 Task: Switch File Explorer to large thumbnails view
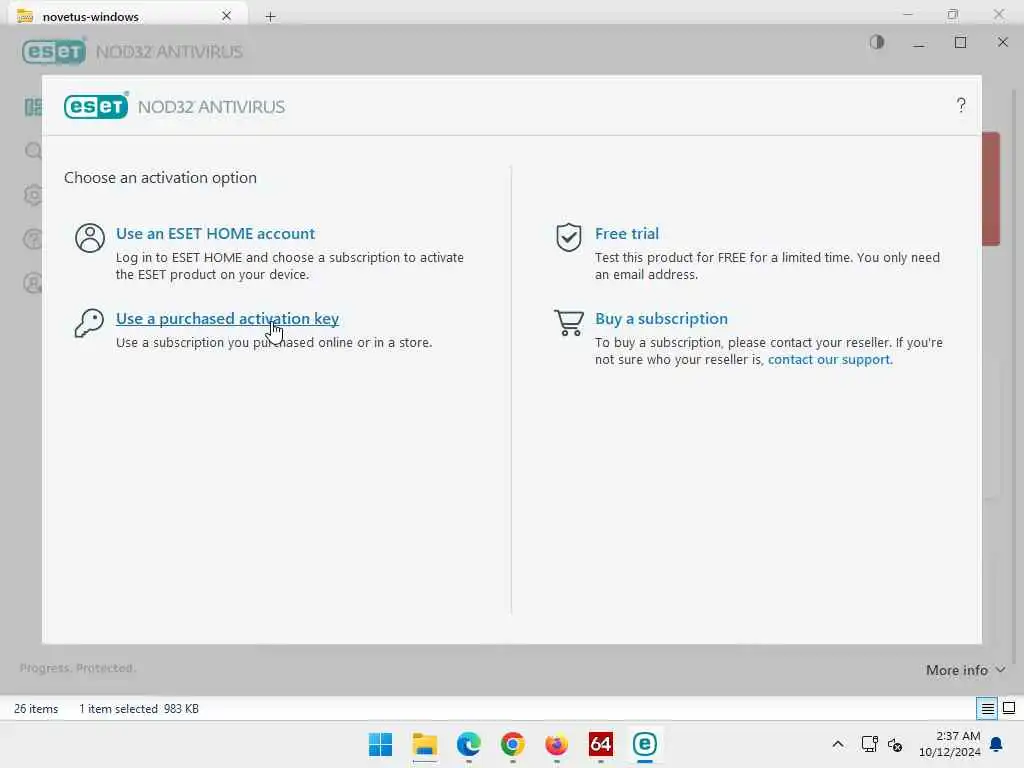click(x=1009, y=708)
